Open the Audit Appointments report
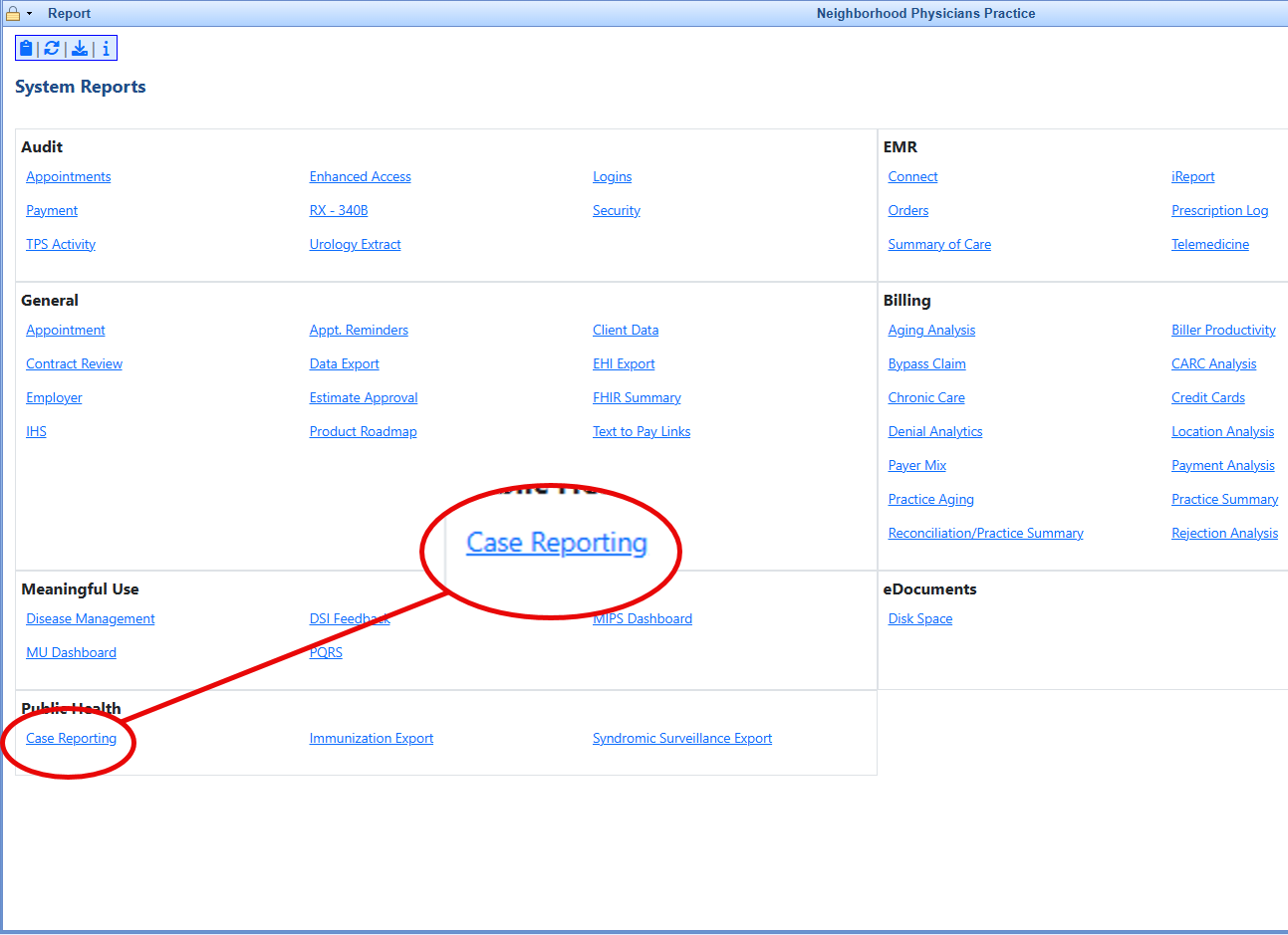This screenshot has width=1288, height=935. (x=69, y=177)
